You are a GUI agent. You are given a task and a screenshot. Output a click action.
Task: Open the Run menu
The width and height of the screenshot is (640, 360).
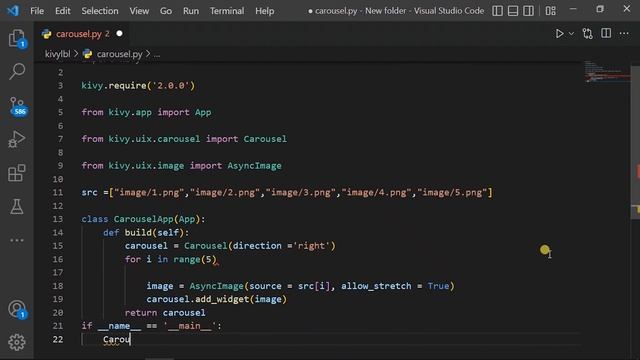coord(191,11)
